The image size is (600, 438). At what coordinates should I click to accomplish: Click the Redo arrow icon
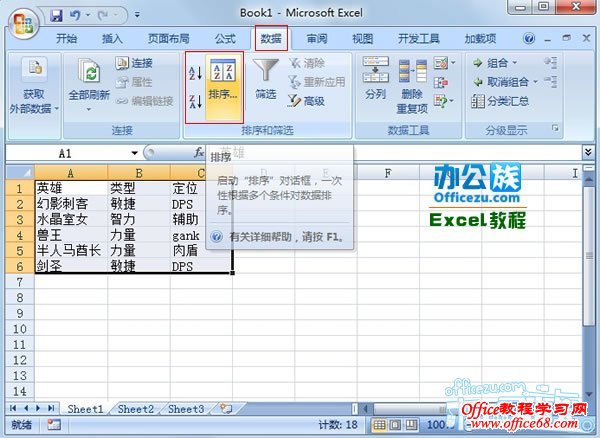point(103,16)
